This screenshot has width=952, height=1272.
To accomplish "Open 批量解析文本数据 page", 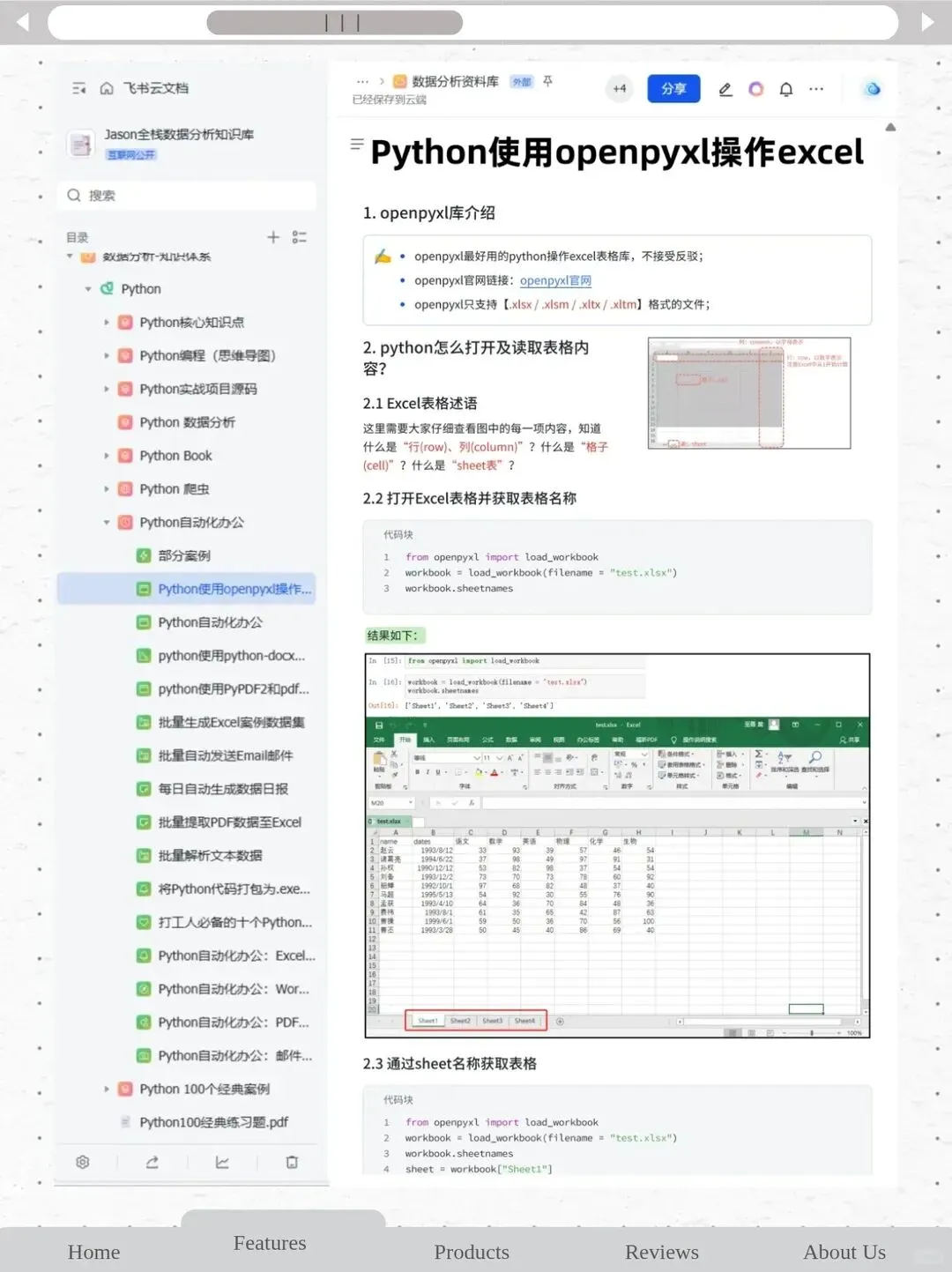I will pyautogui.click(x=210, y=856).
